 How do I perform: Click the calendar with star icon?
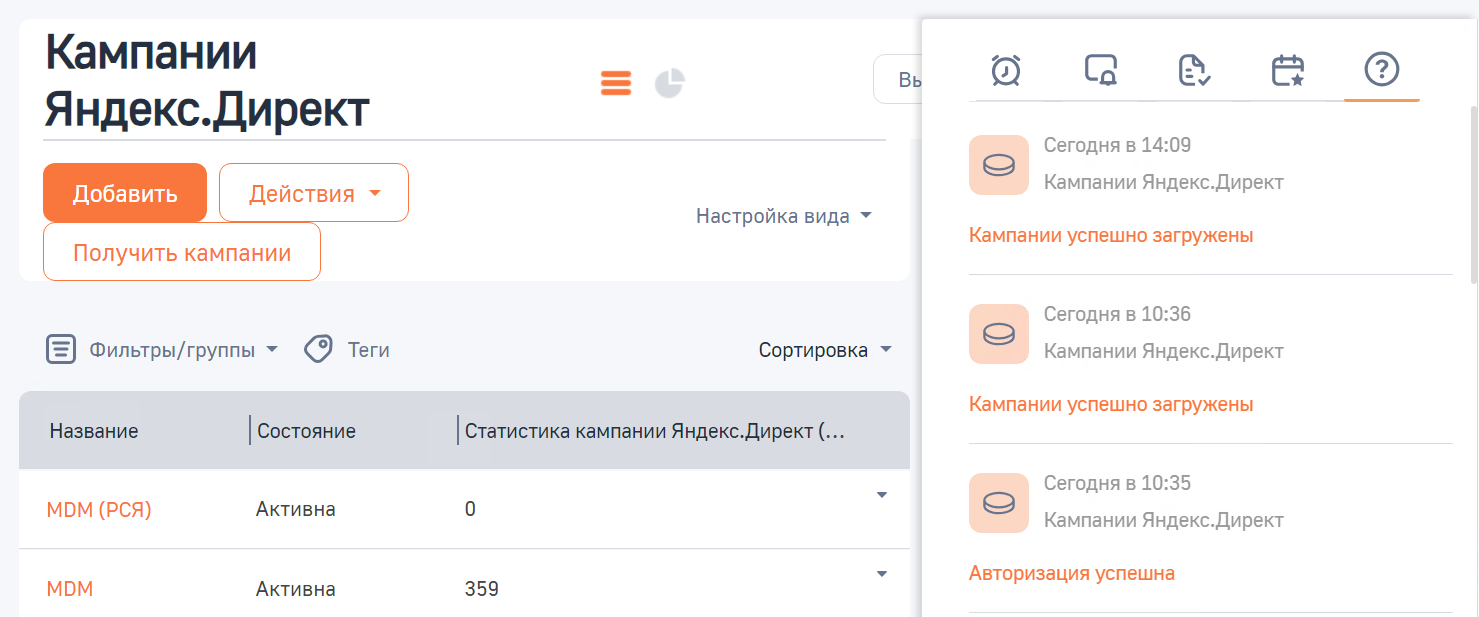point(1287,70)
